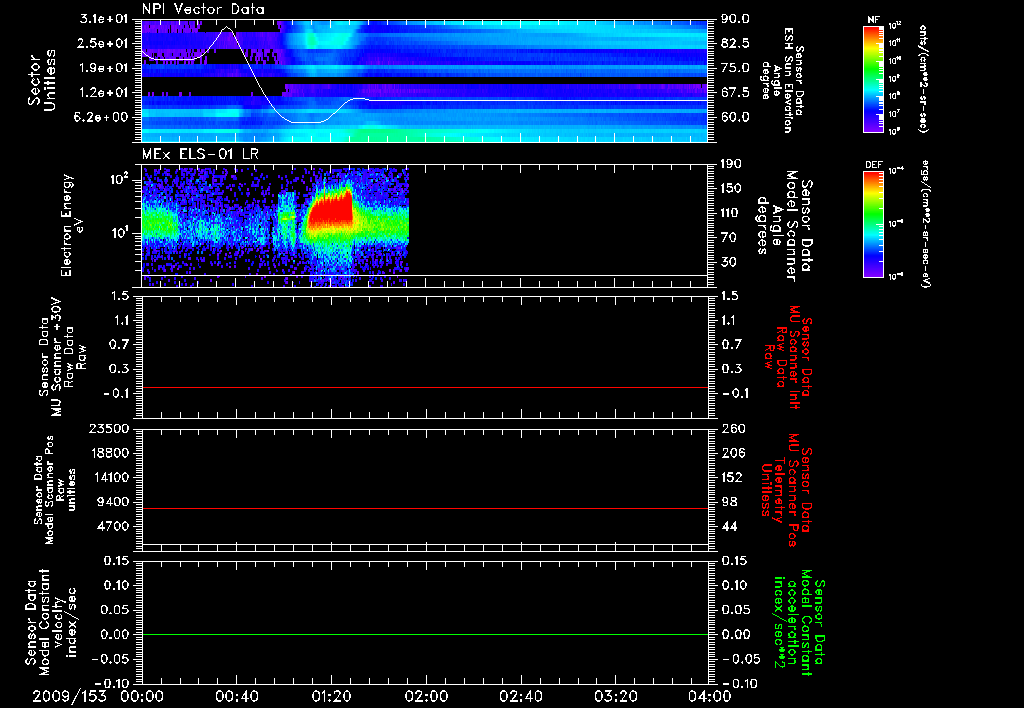Click the red trace in the MU Scanner +30V panel
Screen dimensions: 1024x708
[x=424, y=387]
